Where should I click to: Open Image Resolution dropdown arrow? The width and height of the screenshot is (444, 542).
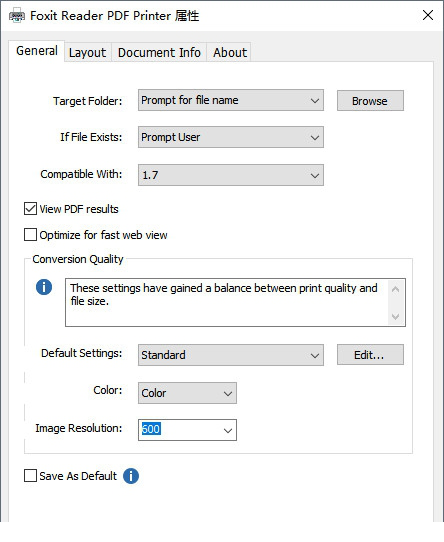tap(228, 431)
